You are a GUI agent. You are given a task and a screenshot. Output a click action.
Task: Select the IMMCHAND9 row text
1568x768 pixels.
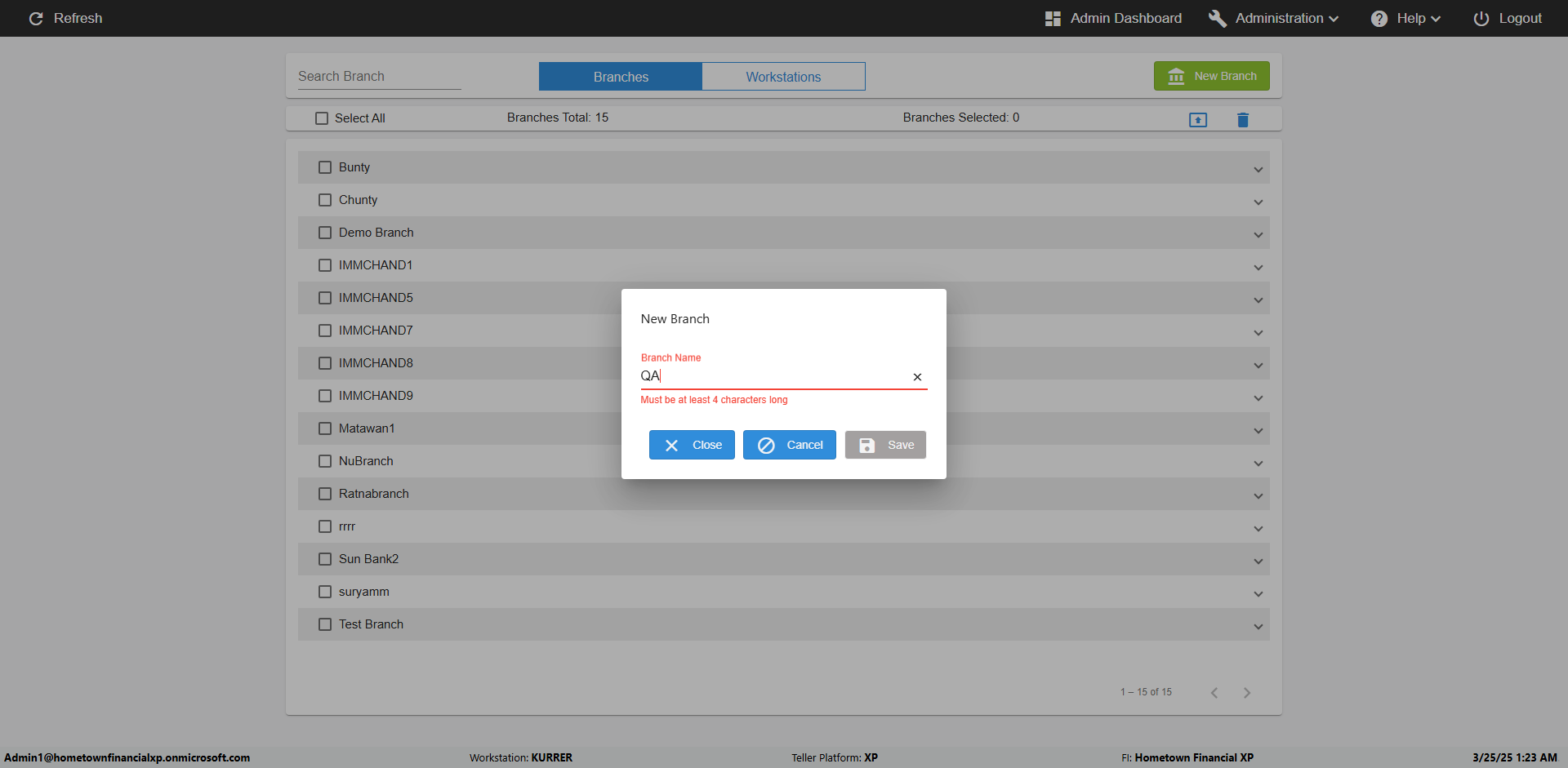pos(376,396)
